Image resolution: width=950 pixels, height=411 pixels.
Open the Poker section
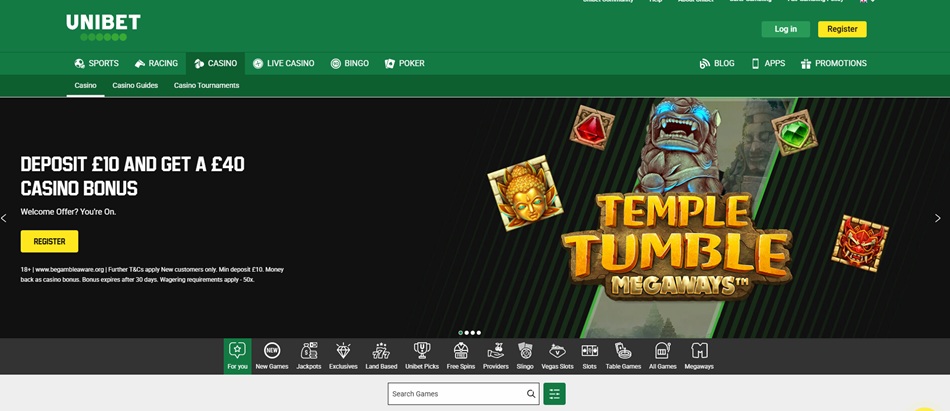pyautogui.click(x=405, y=63)
